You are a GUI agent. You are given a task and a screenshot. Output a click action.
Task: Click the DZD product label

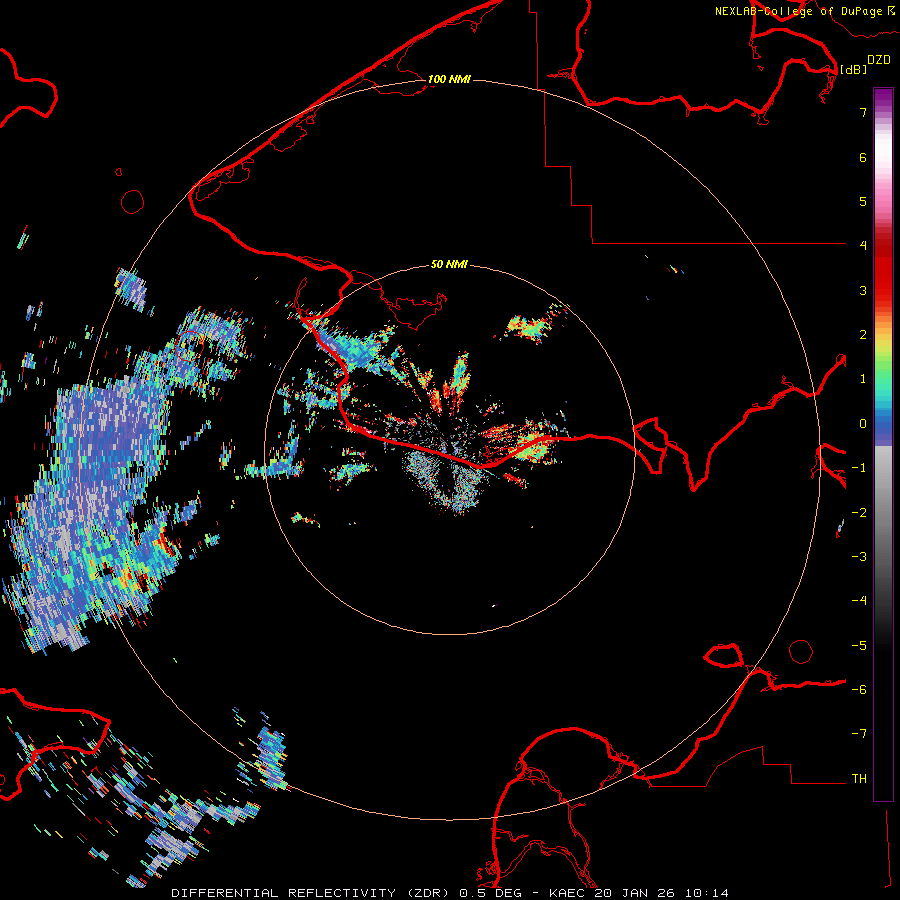879,60
